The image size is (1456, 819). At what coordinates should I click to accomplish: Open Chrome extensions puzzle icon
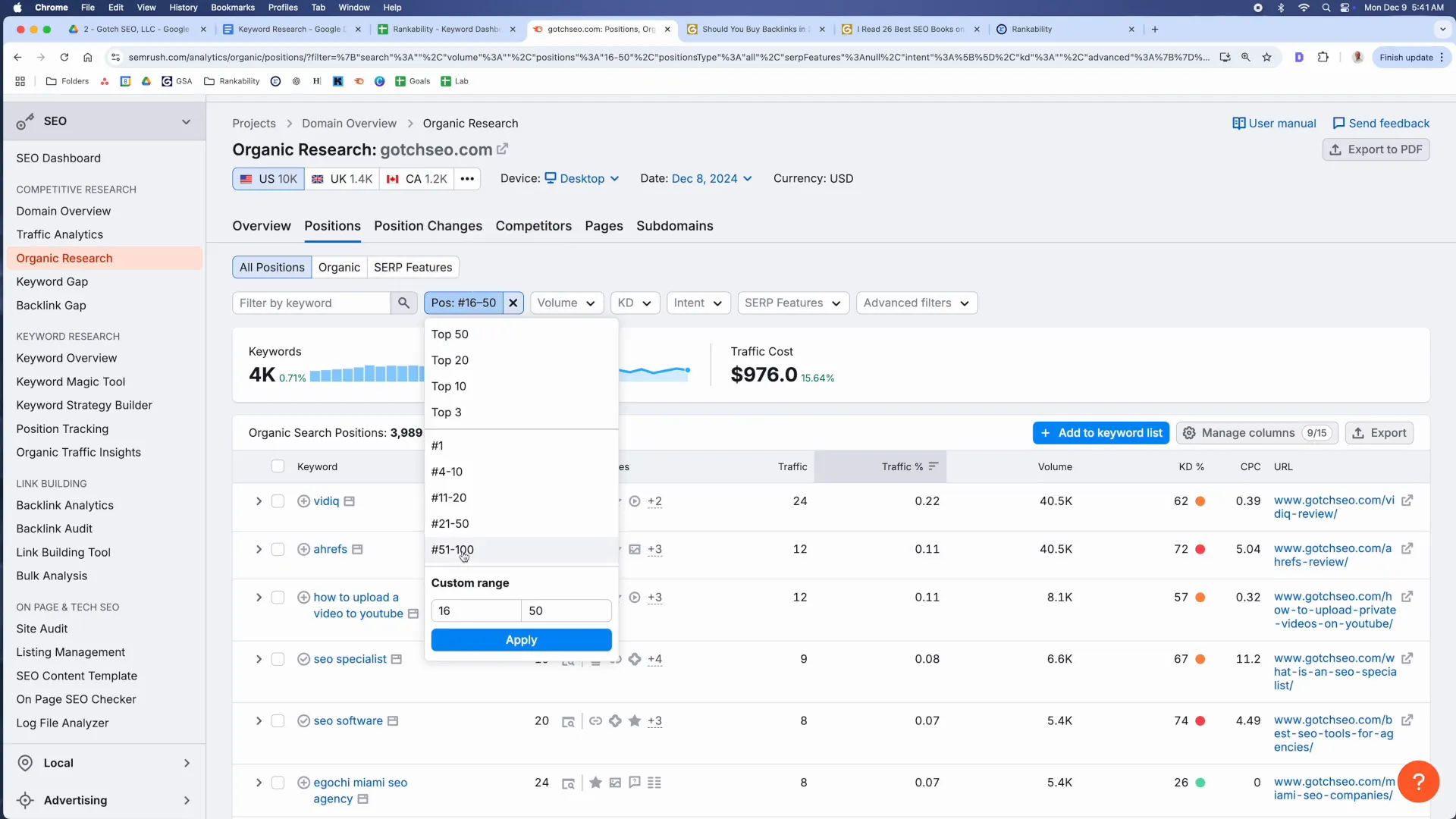point(1323,57)
